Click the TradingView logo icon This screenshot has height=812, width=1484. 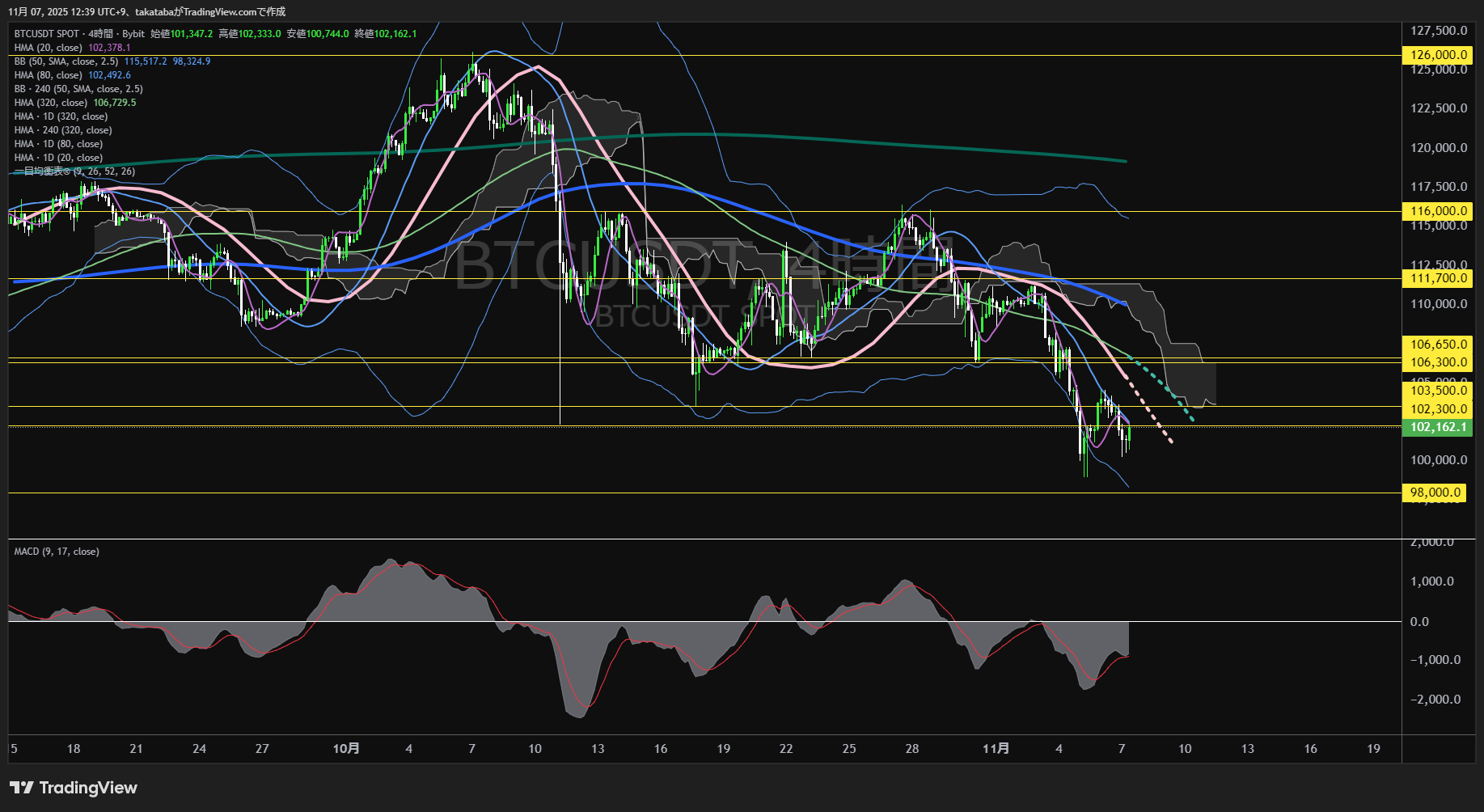point(22,788)
